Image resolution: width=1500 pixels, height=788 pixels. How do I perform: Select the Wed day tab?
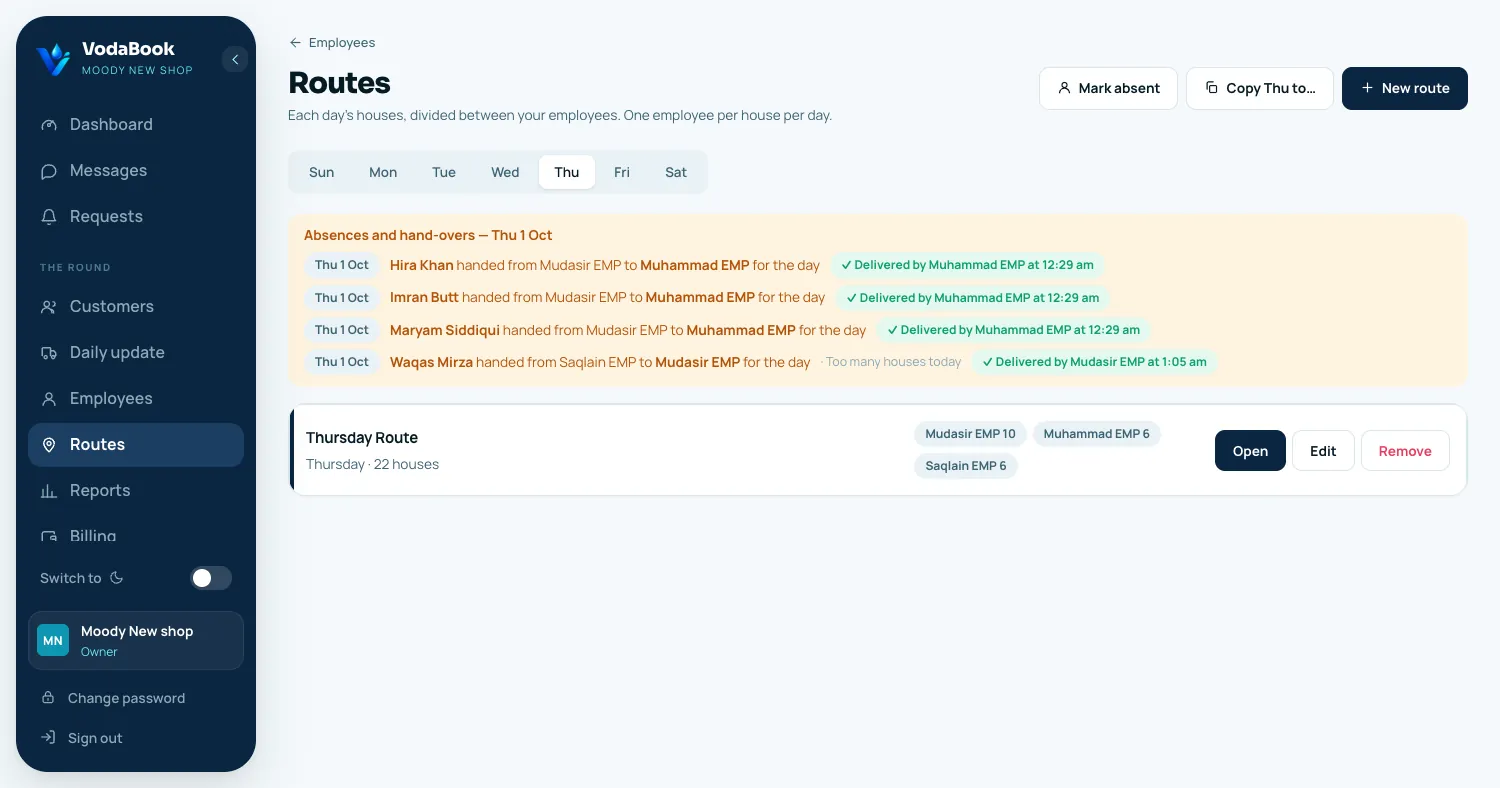[x=505, y=172]
